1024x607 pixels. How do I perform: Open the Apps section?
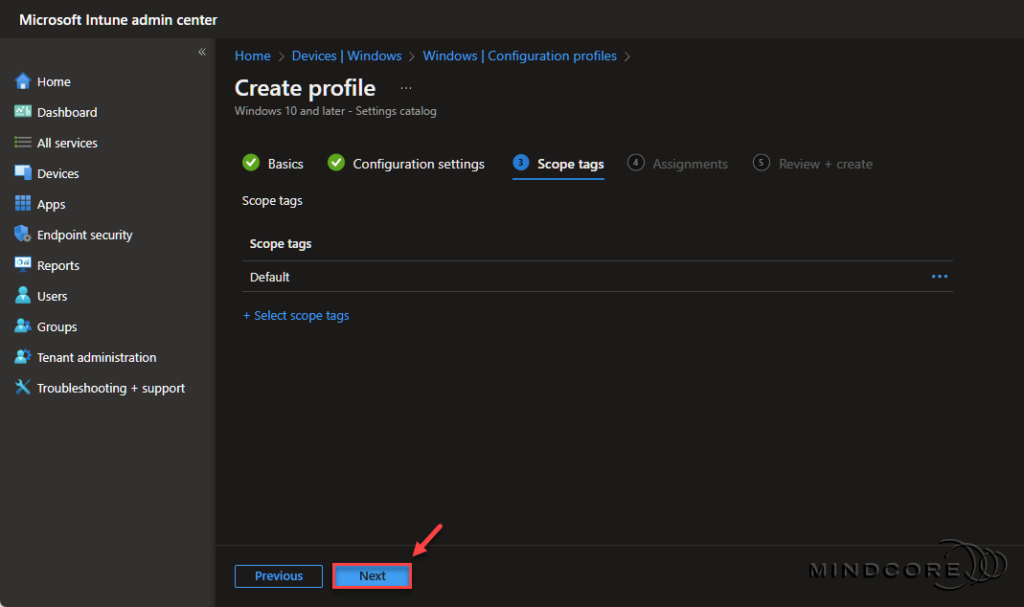pyautogui.click(x=51, y=203)
